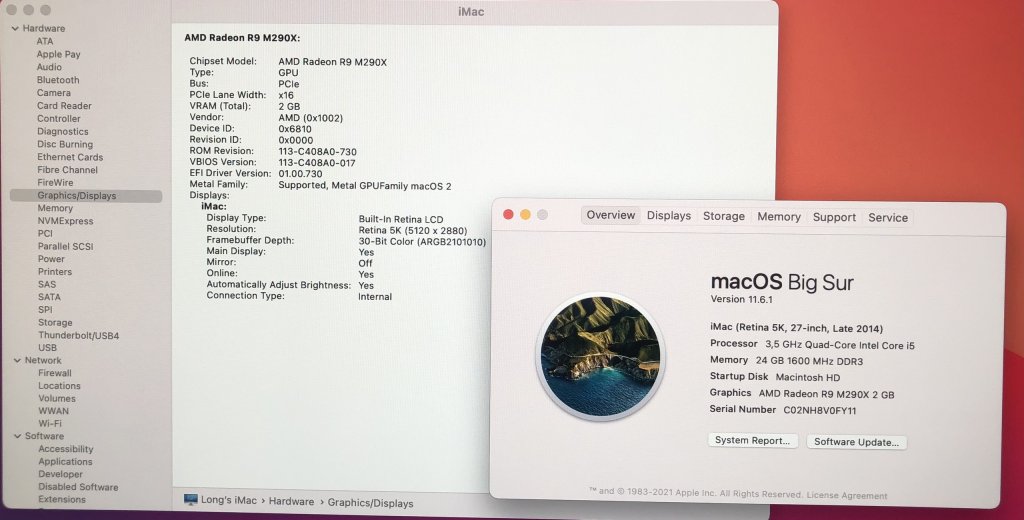Select Diagnostics in the sidebar

[x=63, y=131]
